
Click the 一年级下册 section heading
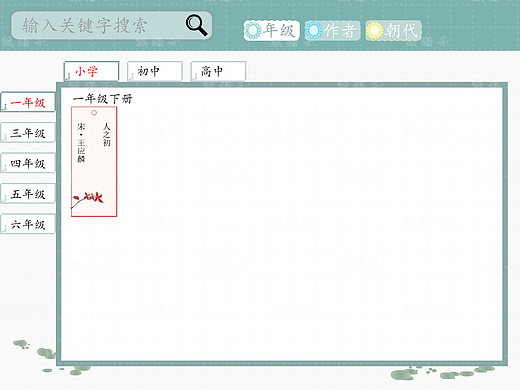click(x=103, y=99)
